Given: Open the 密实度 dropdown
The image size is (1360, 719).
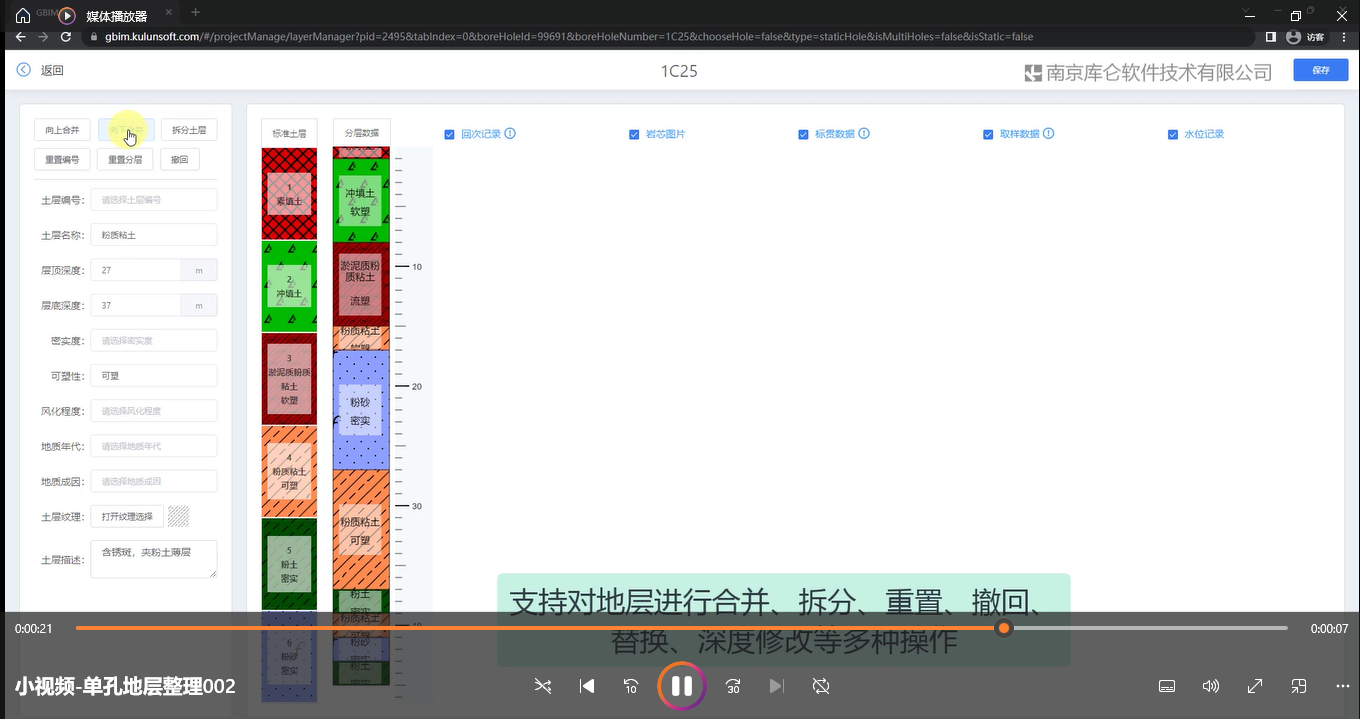Looking at the screenshot, I should point(154,341).
